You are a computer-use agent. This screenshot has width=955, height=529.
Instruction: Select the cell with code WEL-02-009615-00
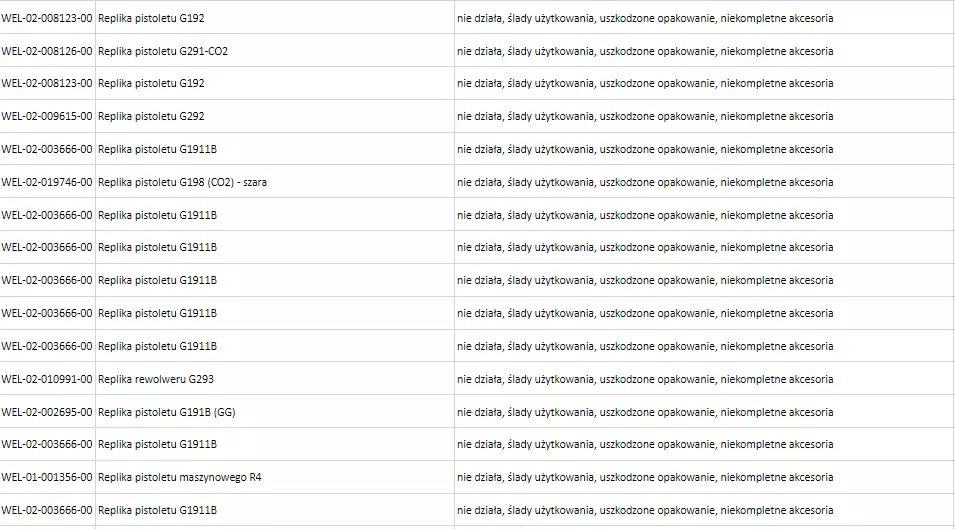(47, 117)
